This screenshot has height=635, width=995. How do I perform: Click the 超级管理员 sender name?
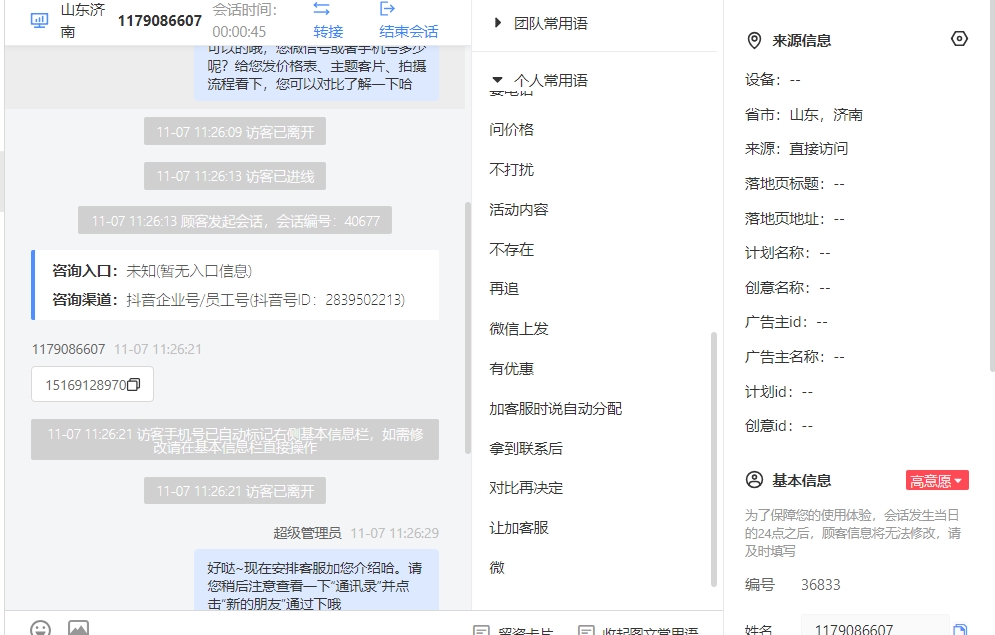(x=307, y=533)
